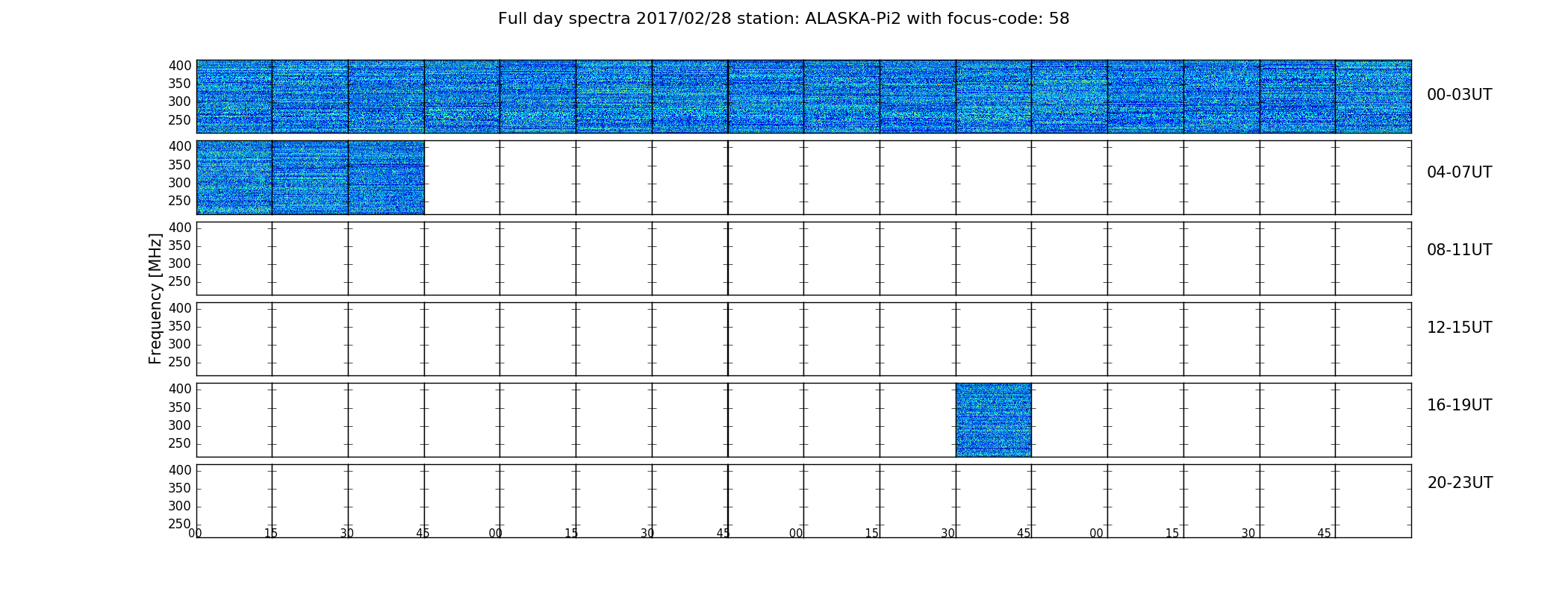Click the '250' tick label of the 00-03UT row
This screenshot has height=597, width=1568.
click(x=180, y=120)
